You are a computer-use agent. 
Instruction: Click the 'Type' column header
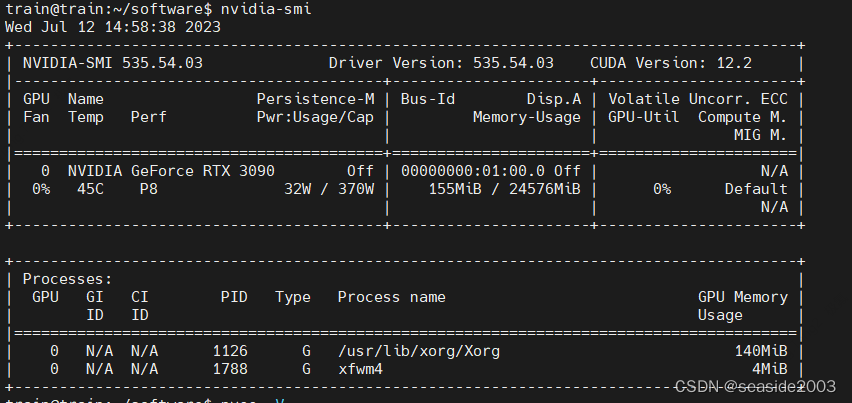click(293, 297)
